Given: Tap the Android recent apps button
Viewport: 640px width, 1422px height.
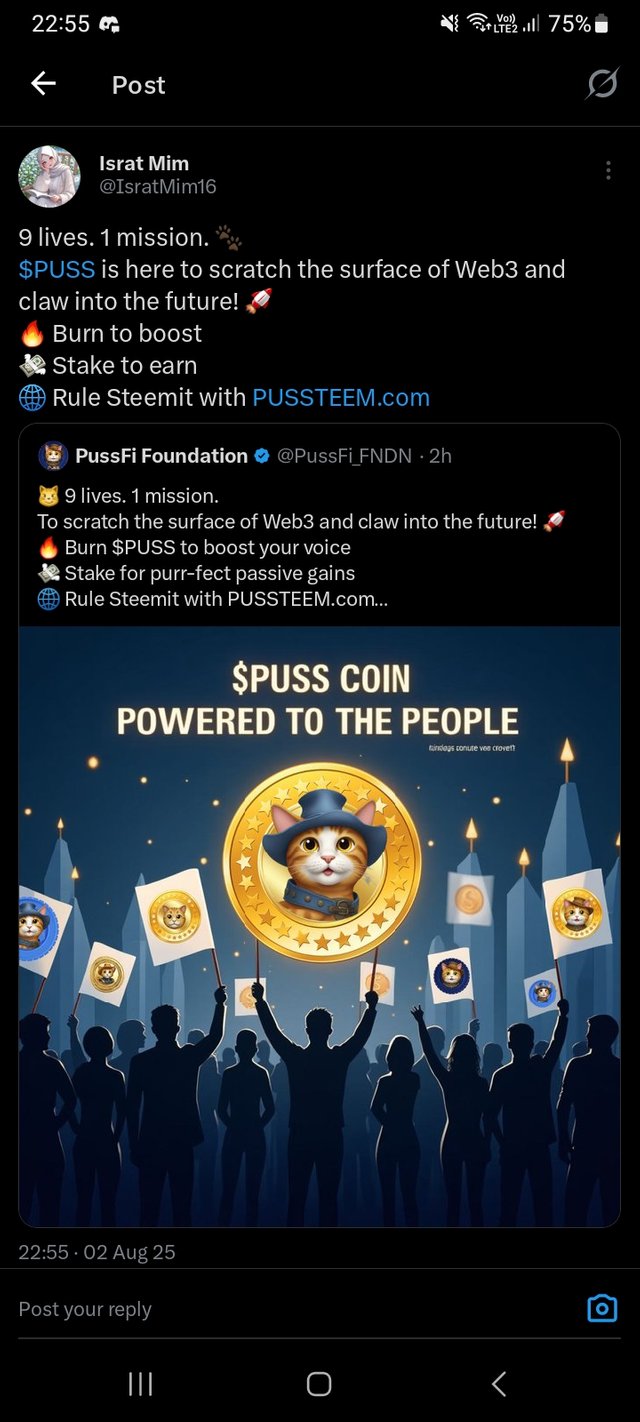Looking at the screenshot, I should tap(140, 1384).
